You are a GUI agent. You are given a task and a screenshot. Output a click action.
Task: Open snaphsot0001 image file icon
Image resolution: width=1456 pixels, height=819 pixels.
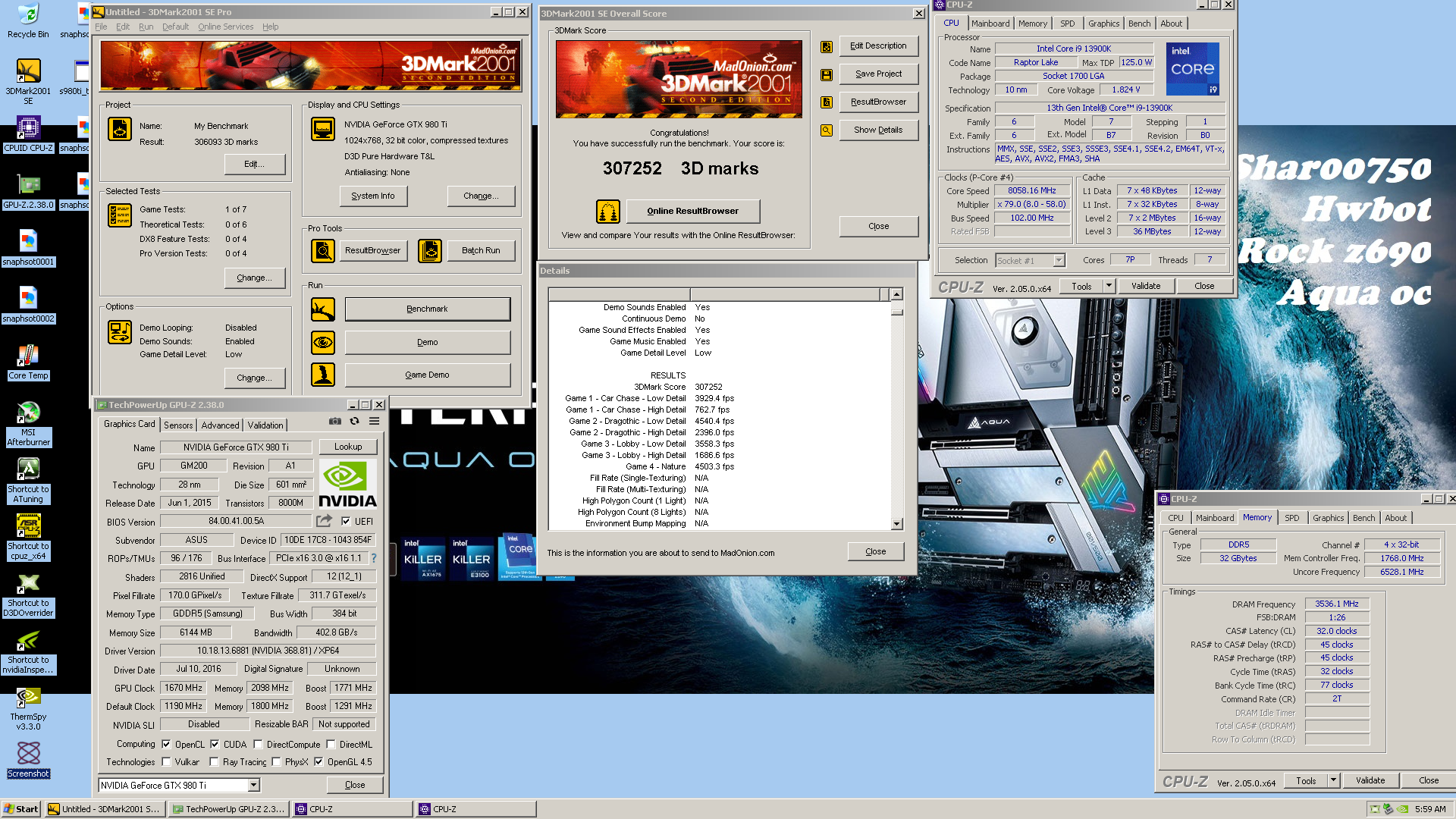pos(28,248)
